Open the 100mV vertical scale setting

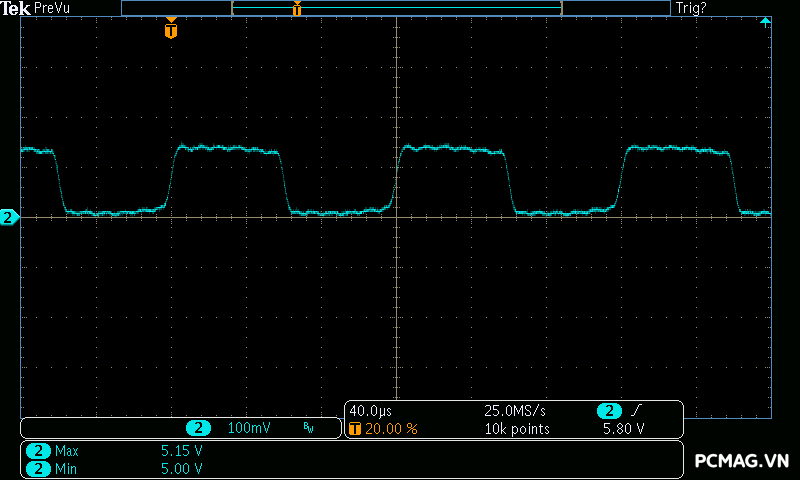pos(248,428)
